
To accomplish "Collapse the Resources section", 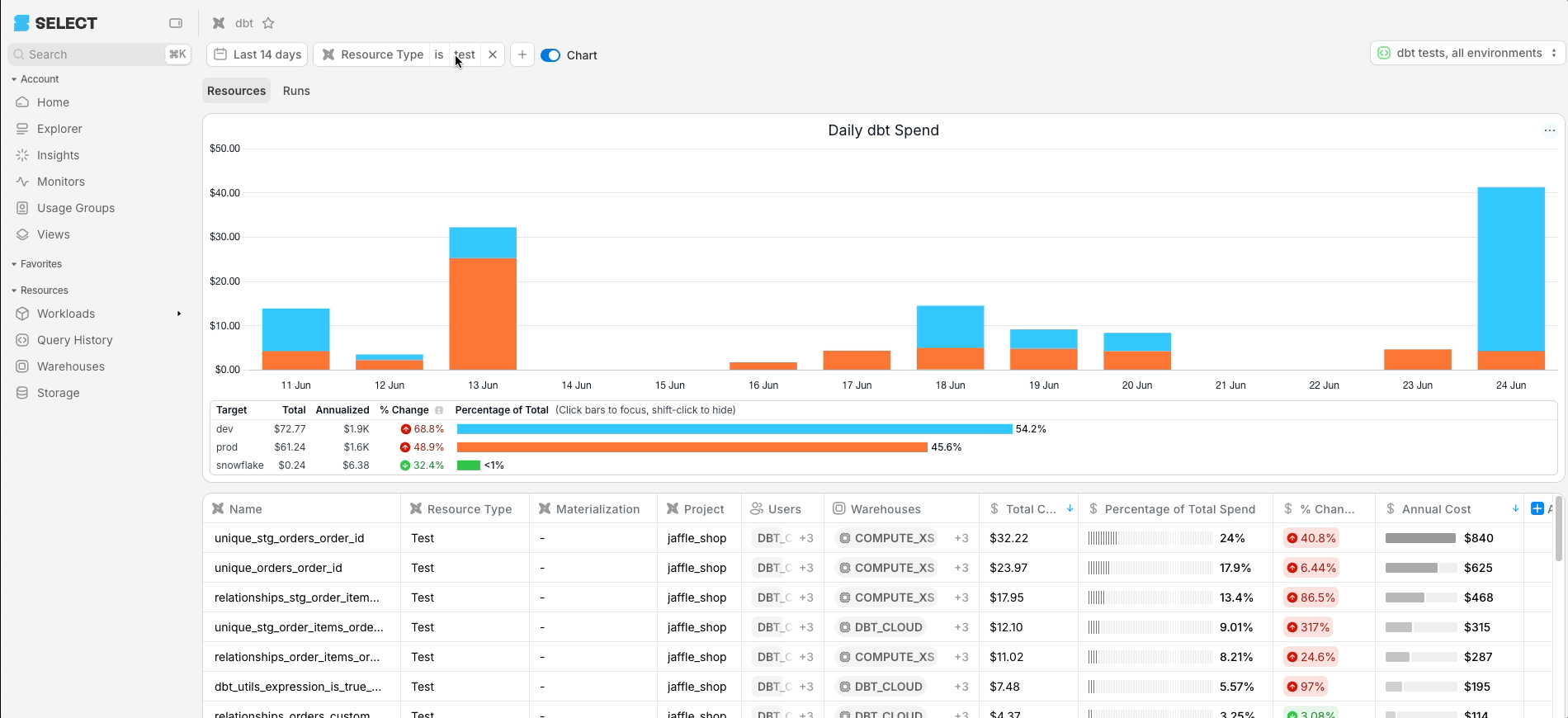I will (40, 291).
